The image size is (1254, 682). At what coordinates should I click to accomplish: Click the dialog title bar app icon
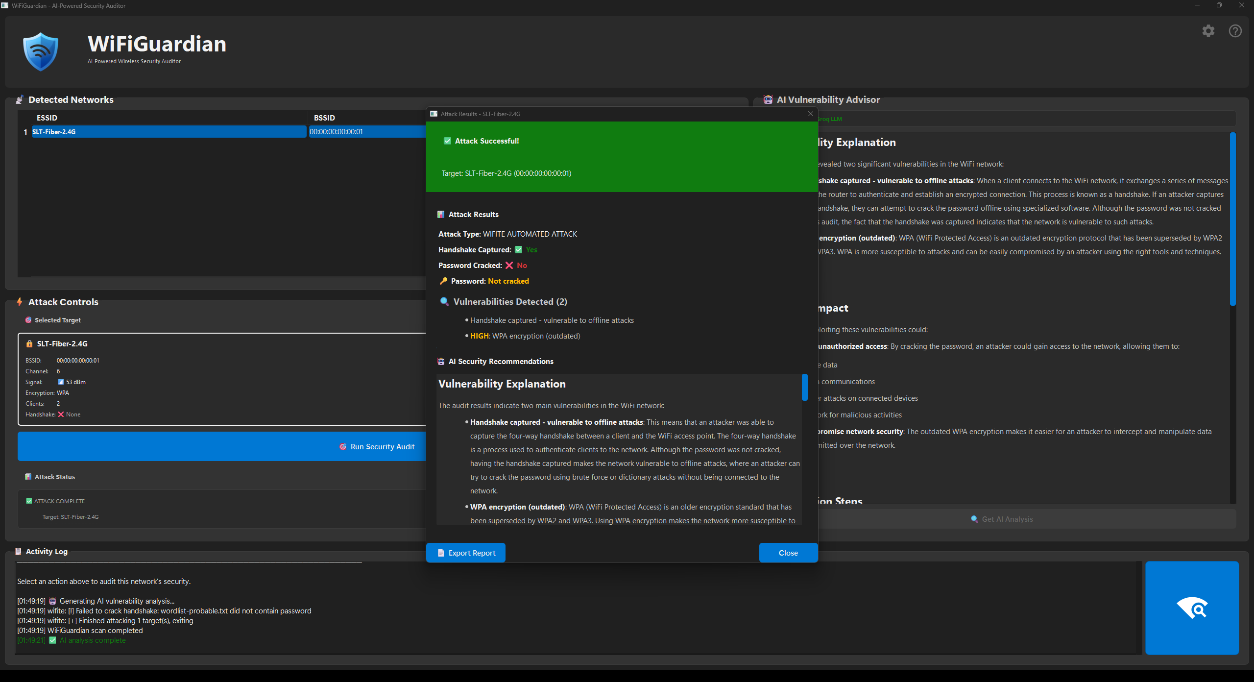(x=434, y=114)
